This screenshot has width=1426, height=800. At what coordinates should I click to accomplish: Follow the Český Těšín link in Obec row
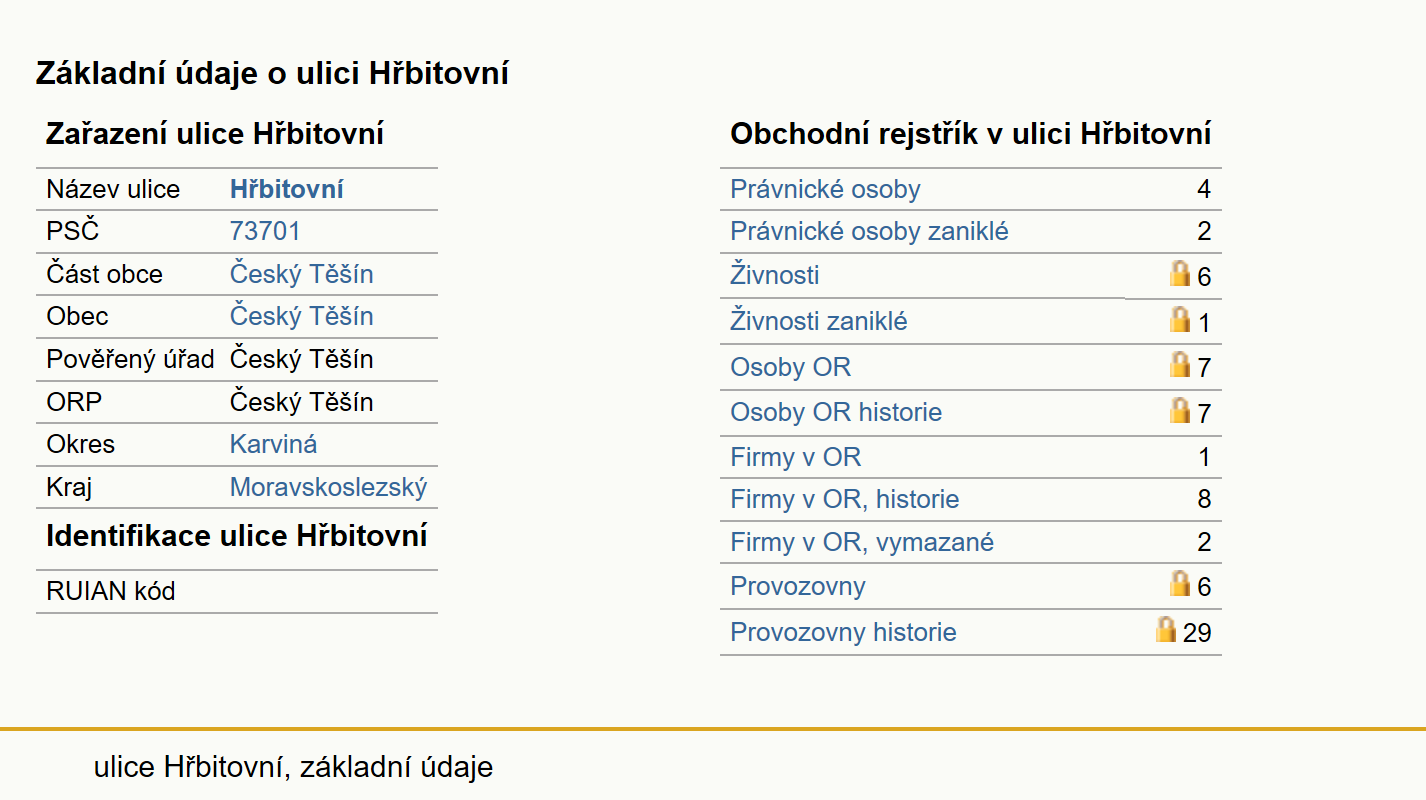click(302, 316)
